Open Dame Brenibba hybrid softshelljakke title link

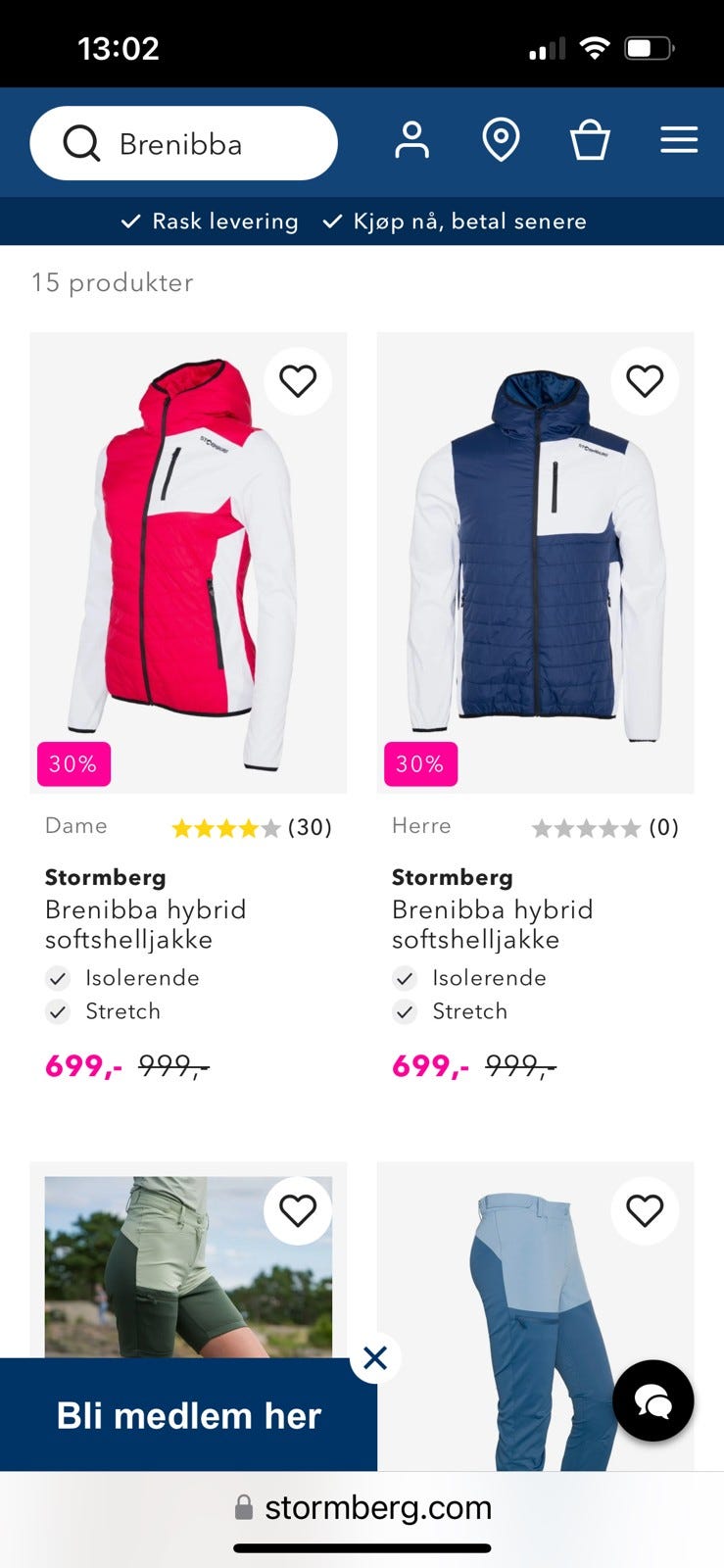[x=145, y=924]
